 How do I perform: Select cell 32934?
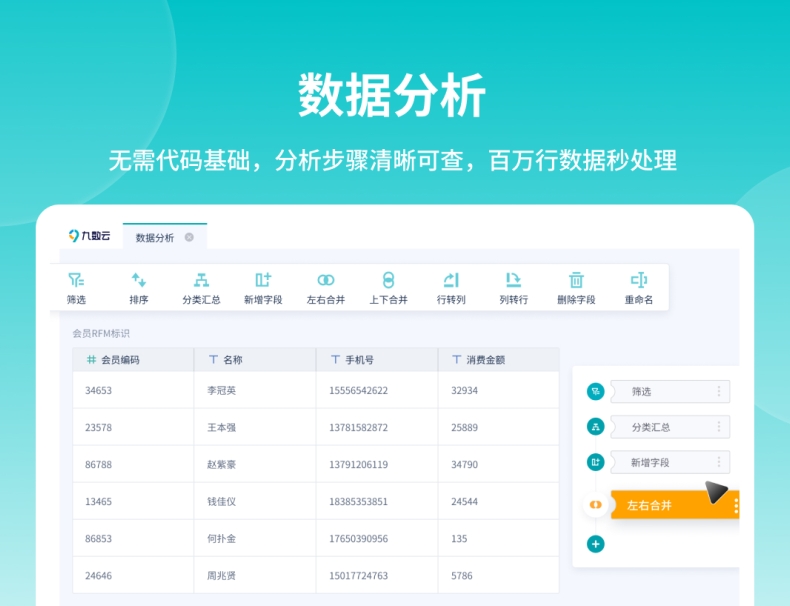pos(499,390)
